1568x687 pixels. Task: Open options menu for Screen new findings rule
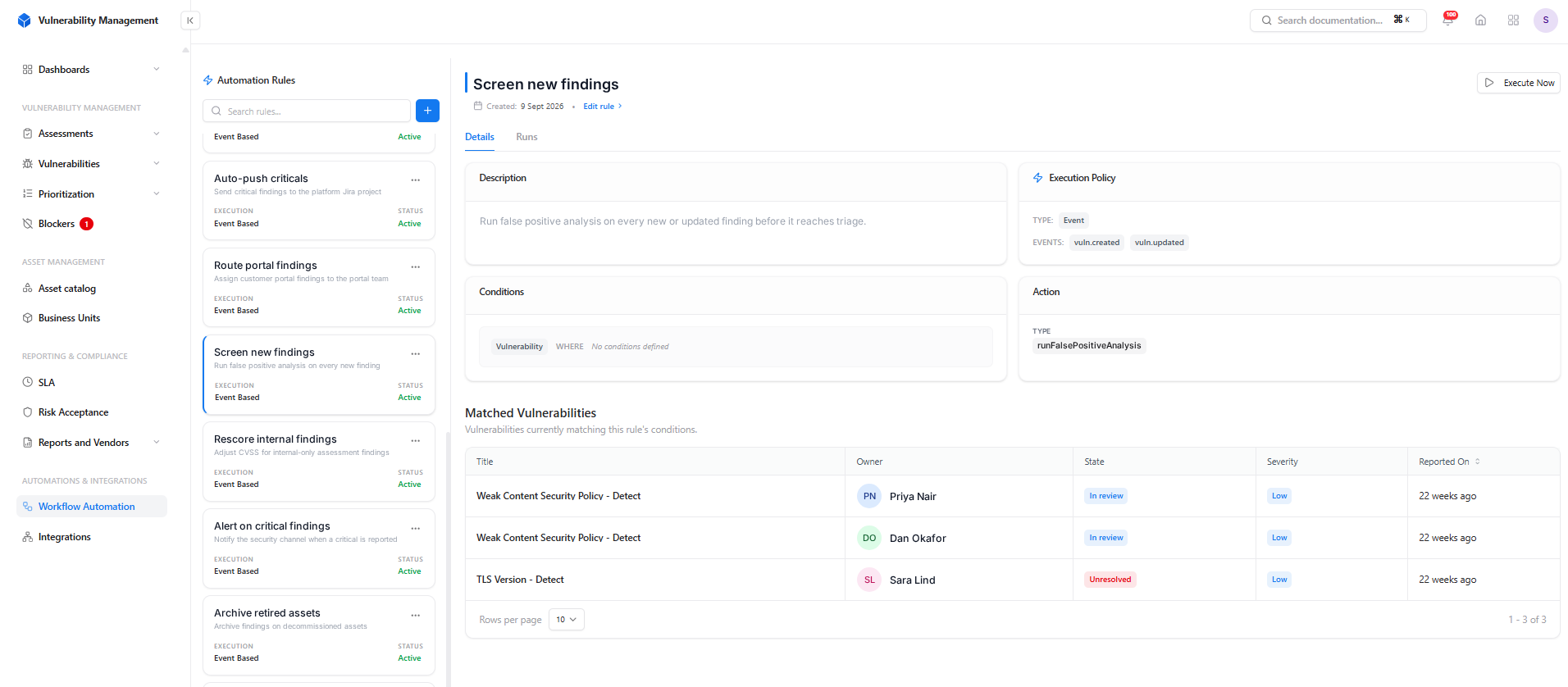(416, 353)
